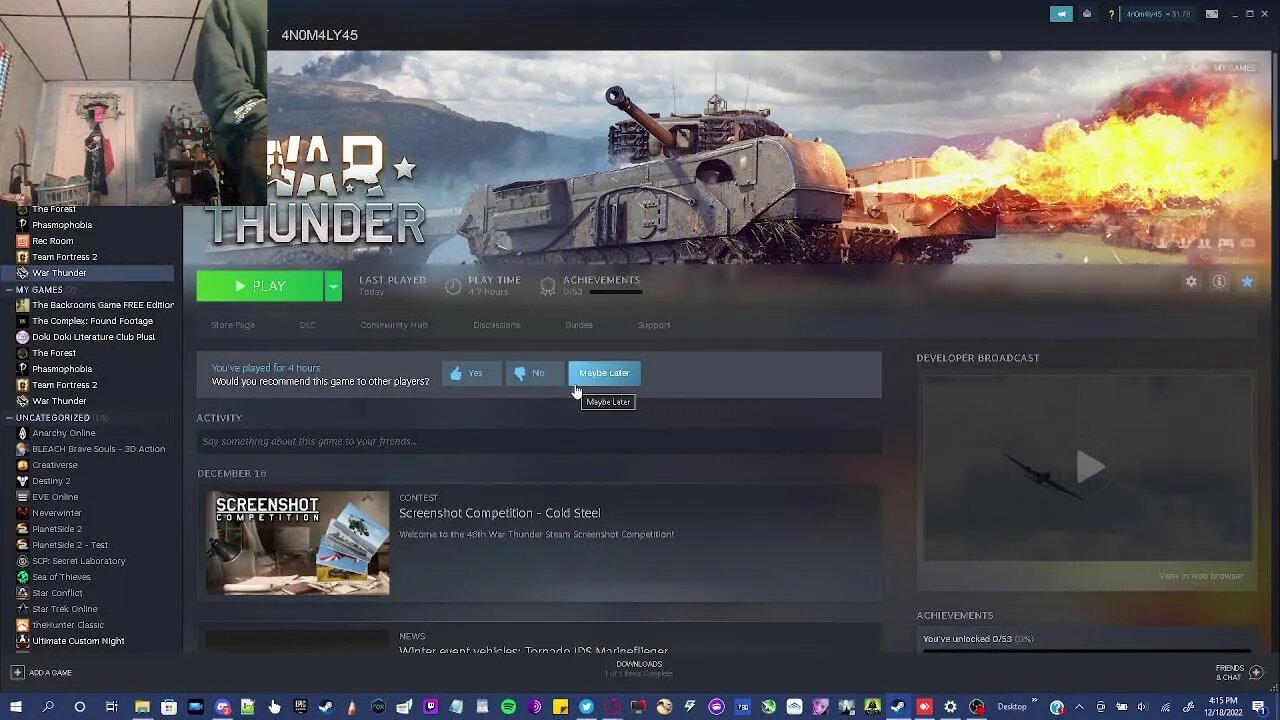Toggle War Thunder favorite star
Viewport: 1280px width, 720px height.
[x=1247, y=282]
